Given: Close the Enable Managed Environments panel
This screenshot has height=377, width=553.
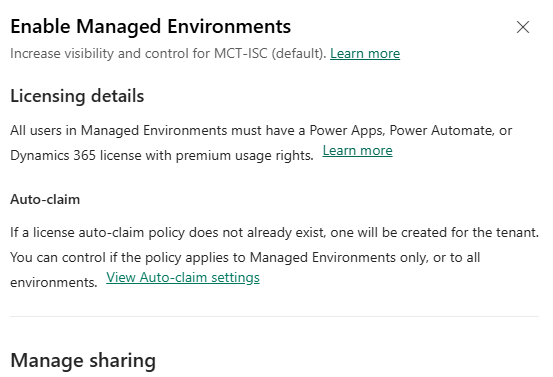Looking at the screenshot, I should 523,27.
